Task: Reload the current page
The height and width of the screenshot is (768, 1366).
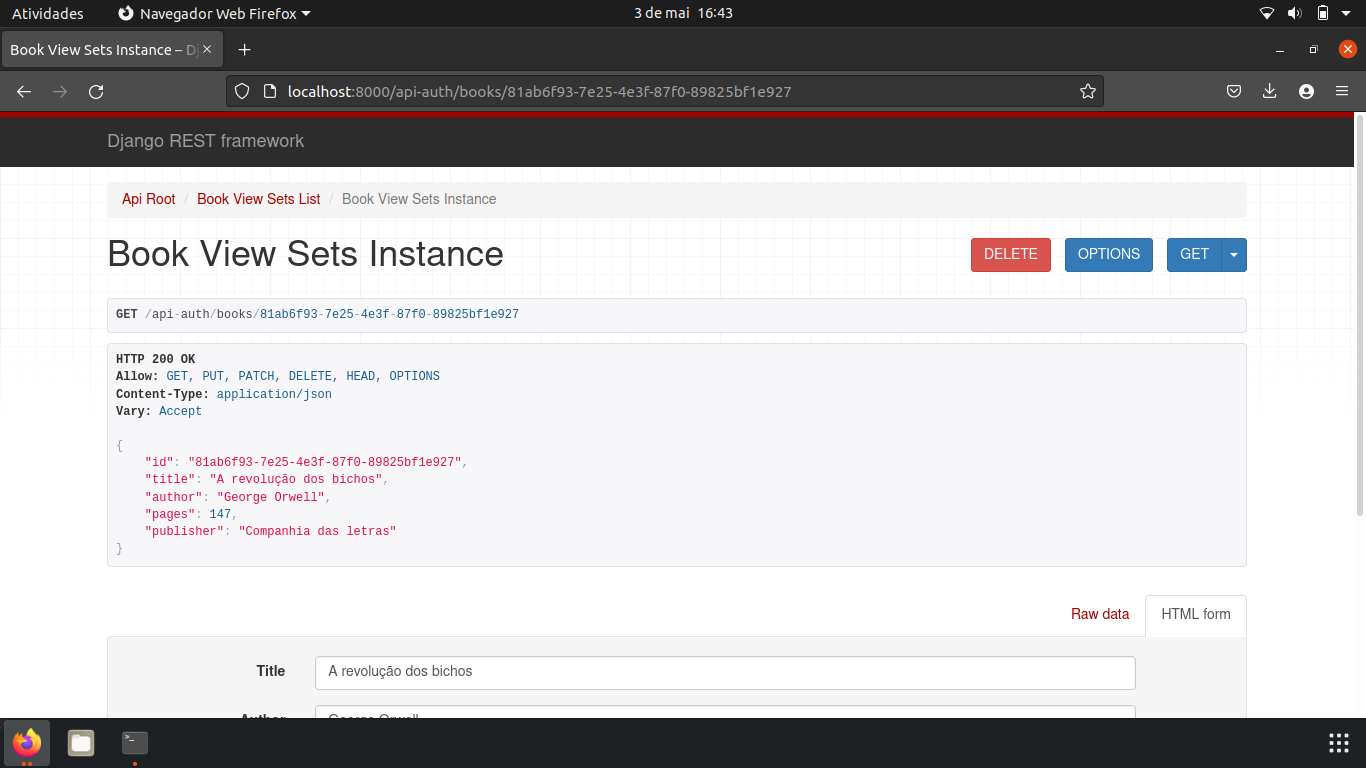Action: point(96,91)
